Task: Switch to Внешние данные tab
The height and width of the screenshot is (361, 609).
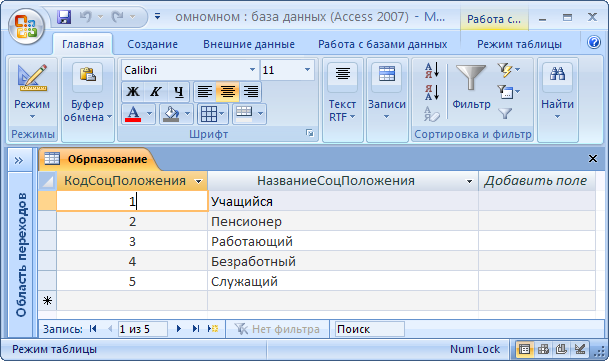Action: point(249,44)
